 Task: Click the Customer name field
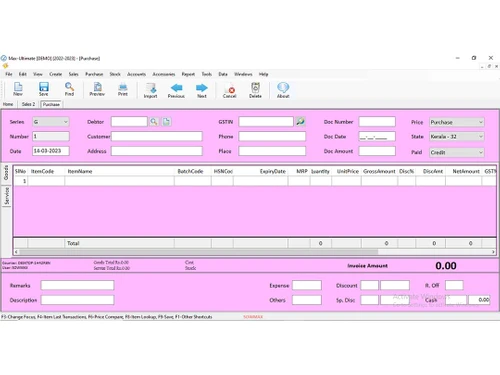(x=157, y=136)
